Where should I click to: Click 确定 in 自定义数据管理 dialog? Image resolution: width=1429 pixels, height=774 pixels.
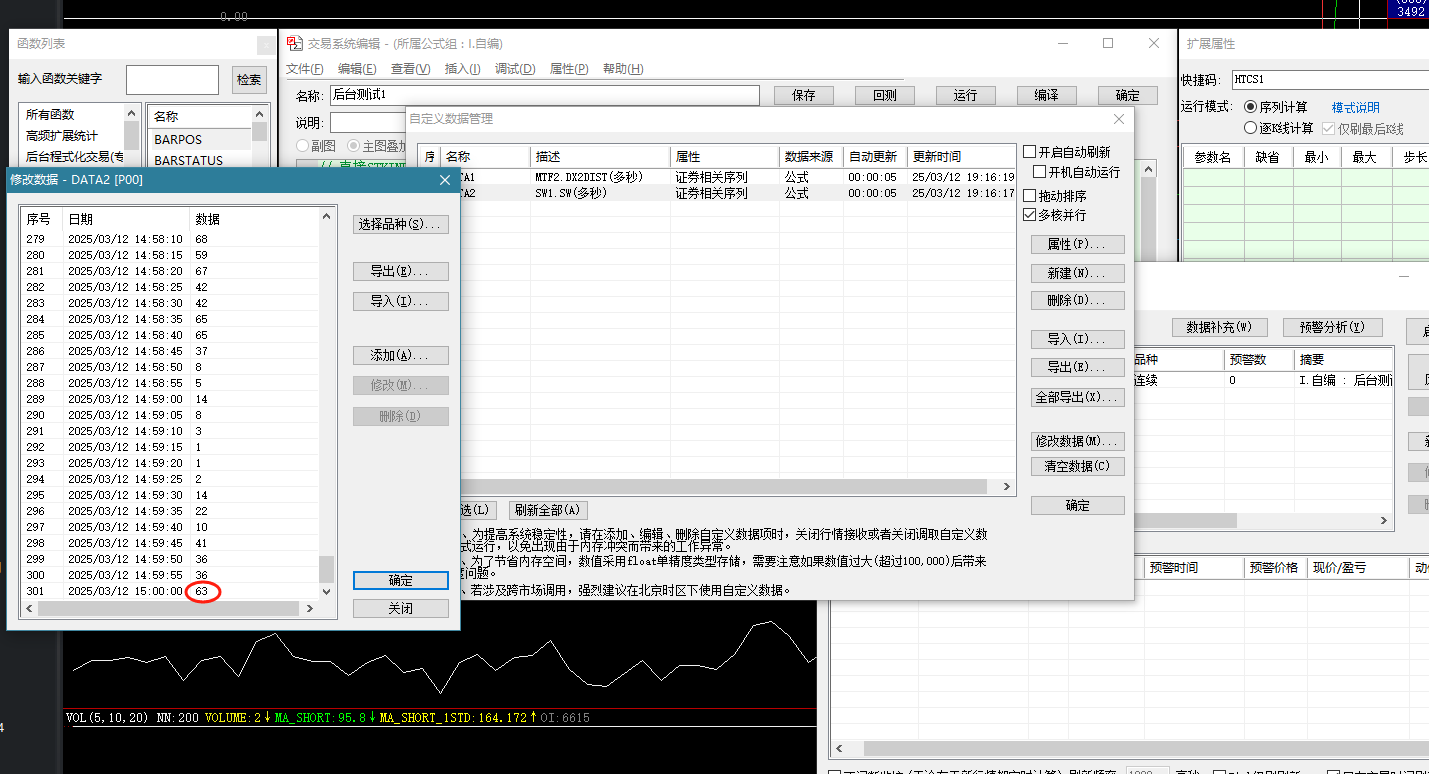point(1078,506)
